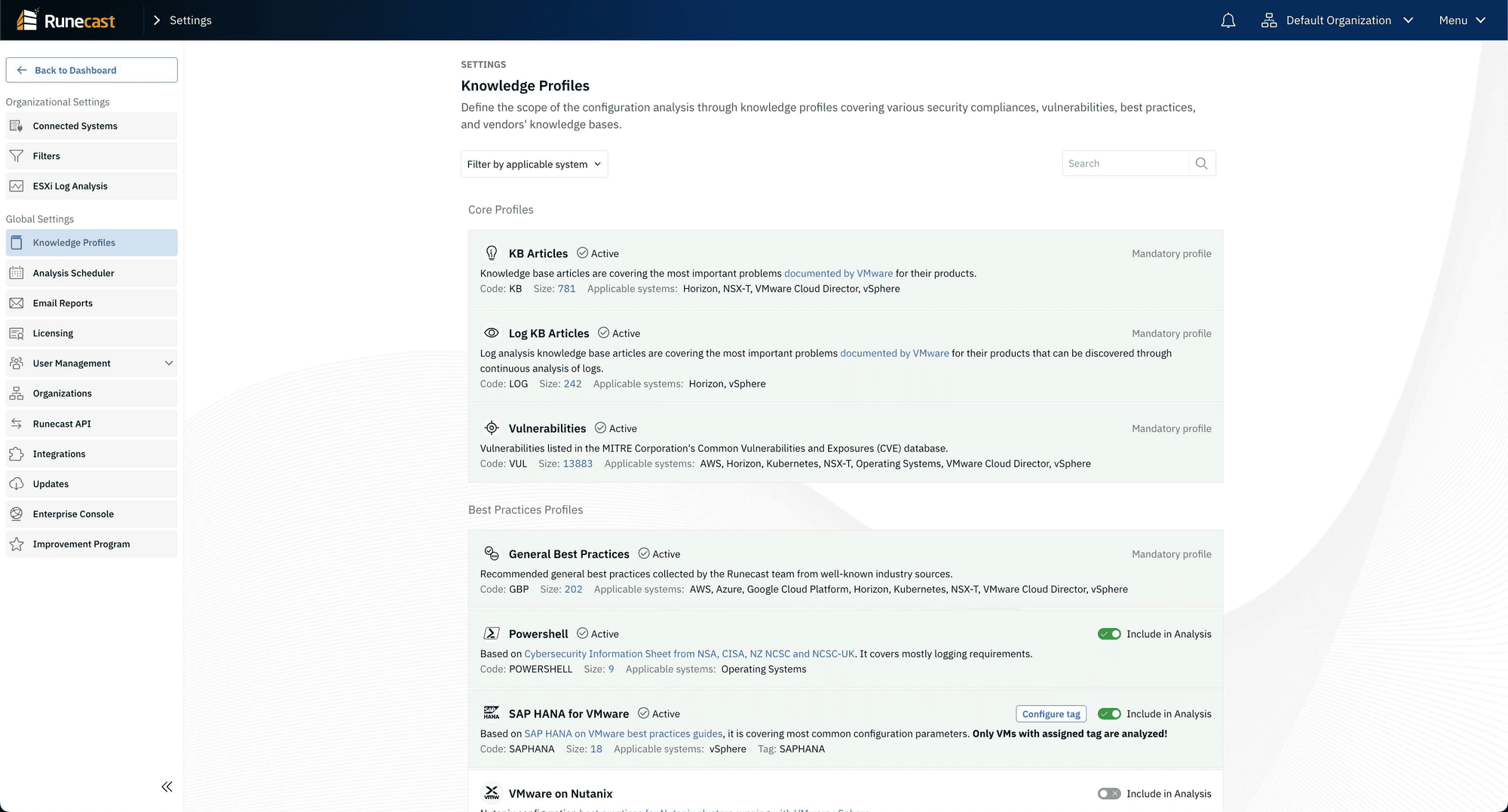This screenshot has width=1508, height=812.
Task: Open documented by VMware link in KB Articles
Action: [x=838, y=274]
